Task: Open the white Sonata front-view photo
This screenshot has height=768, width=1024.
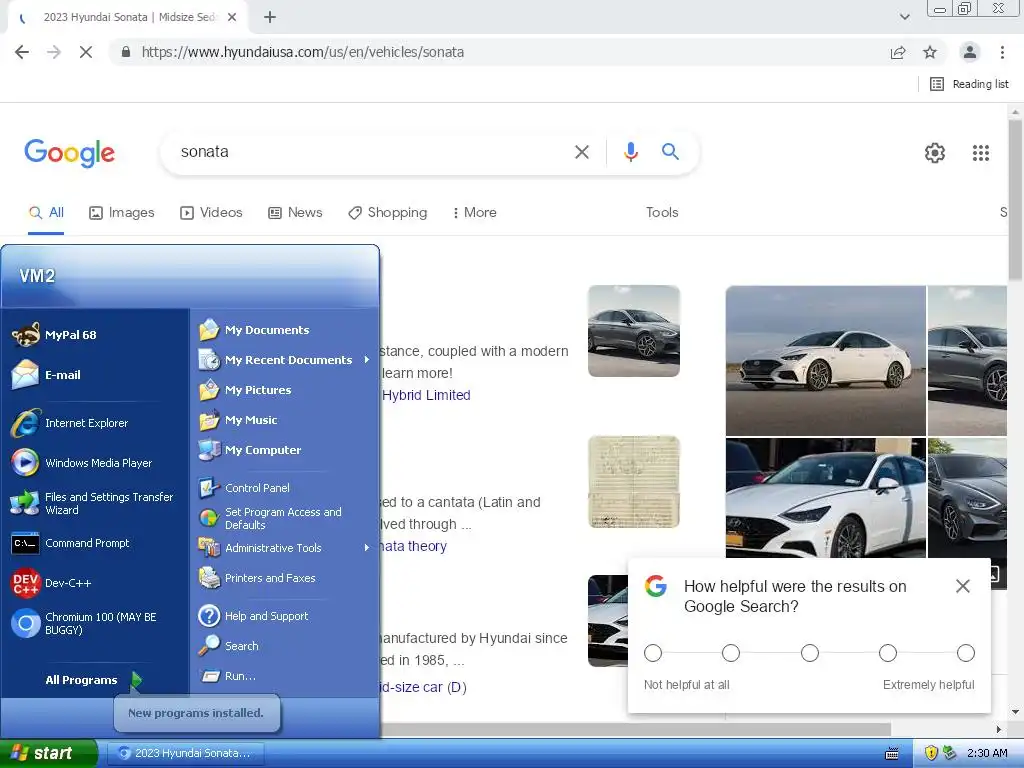Action: [825, 498]
